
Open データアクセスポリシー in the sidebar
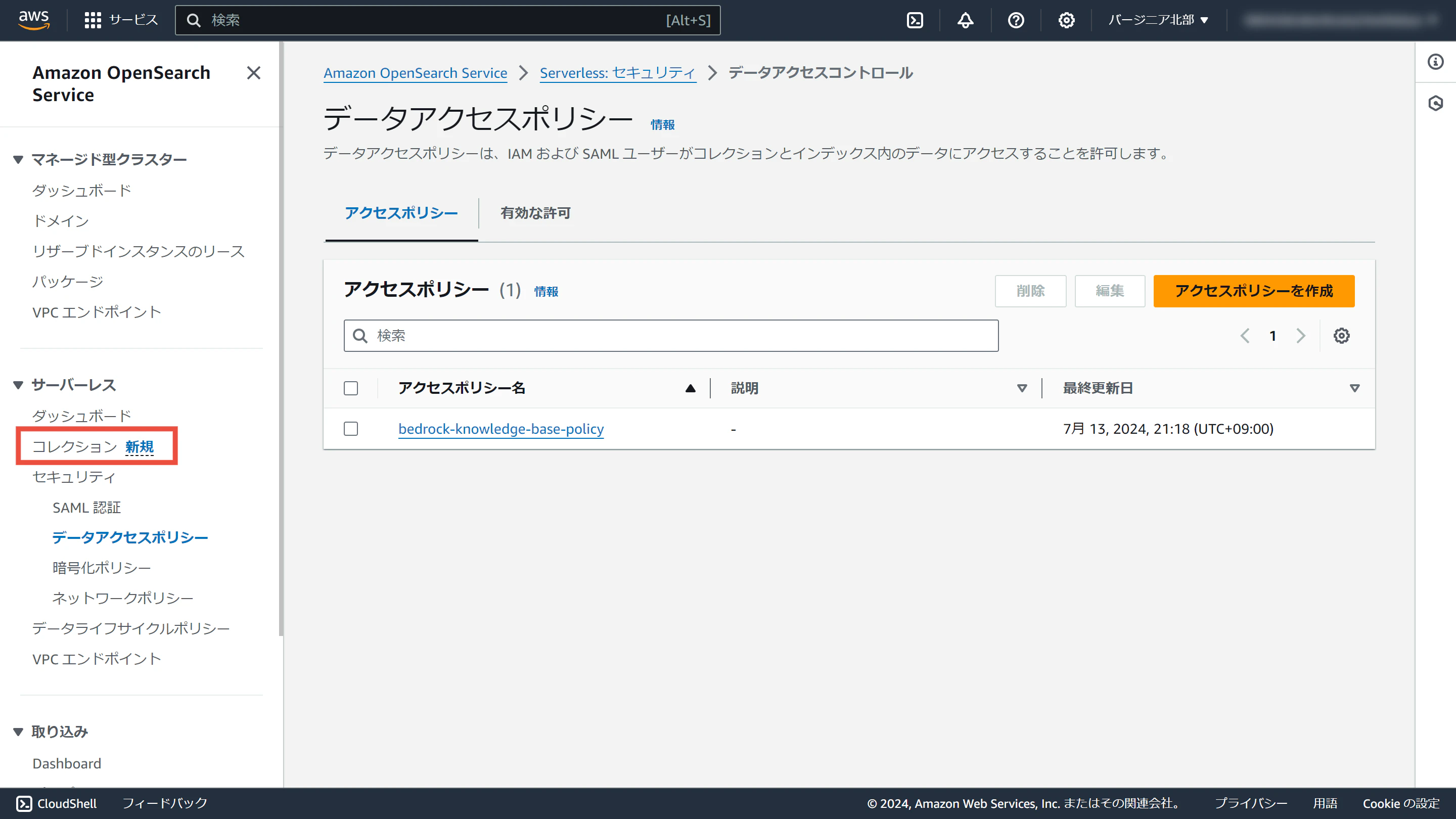[130, 537]
